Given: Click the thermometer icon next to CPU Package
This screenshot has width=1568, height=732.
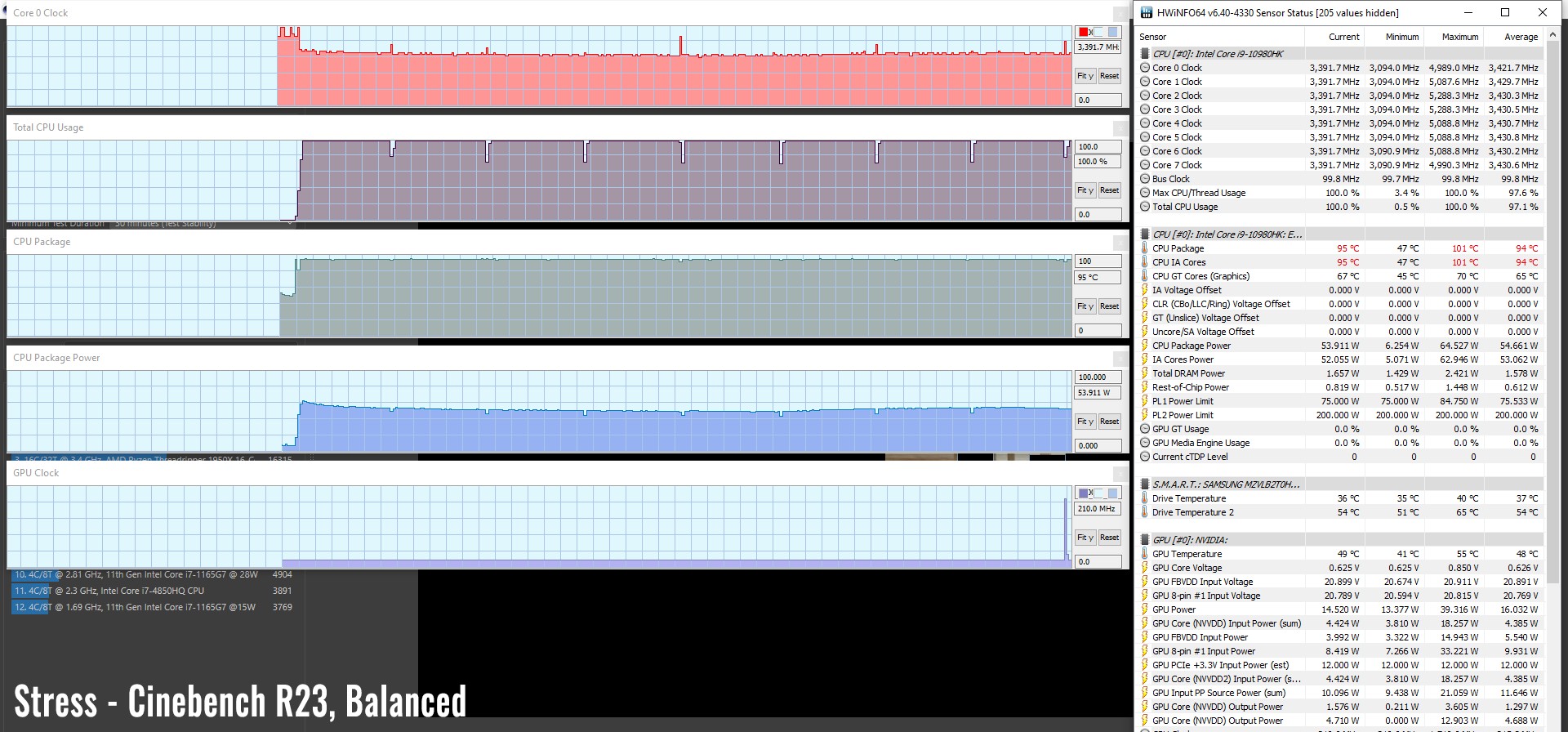Looking at the screenshot, I should click(1145, 248).
